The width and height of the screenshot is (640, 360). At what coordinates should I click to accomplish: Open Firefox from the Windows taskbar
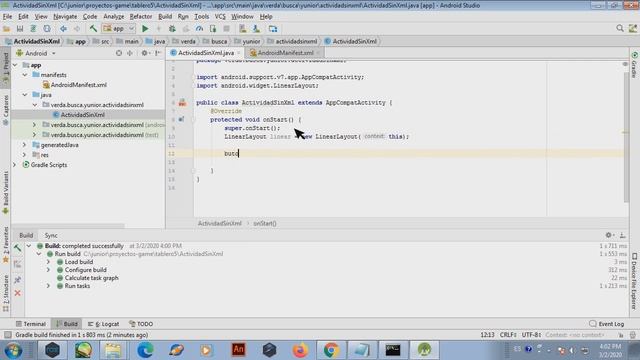point(300,350)
